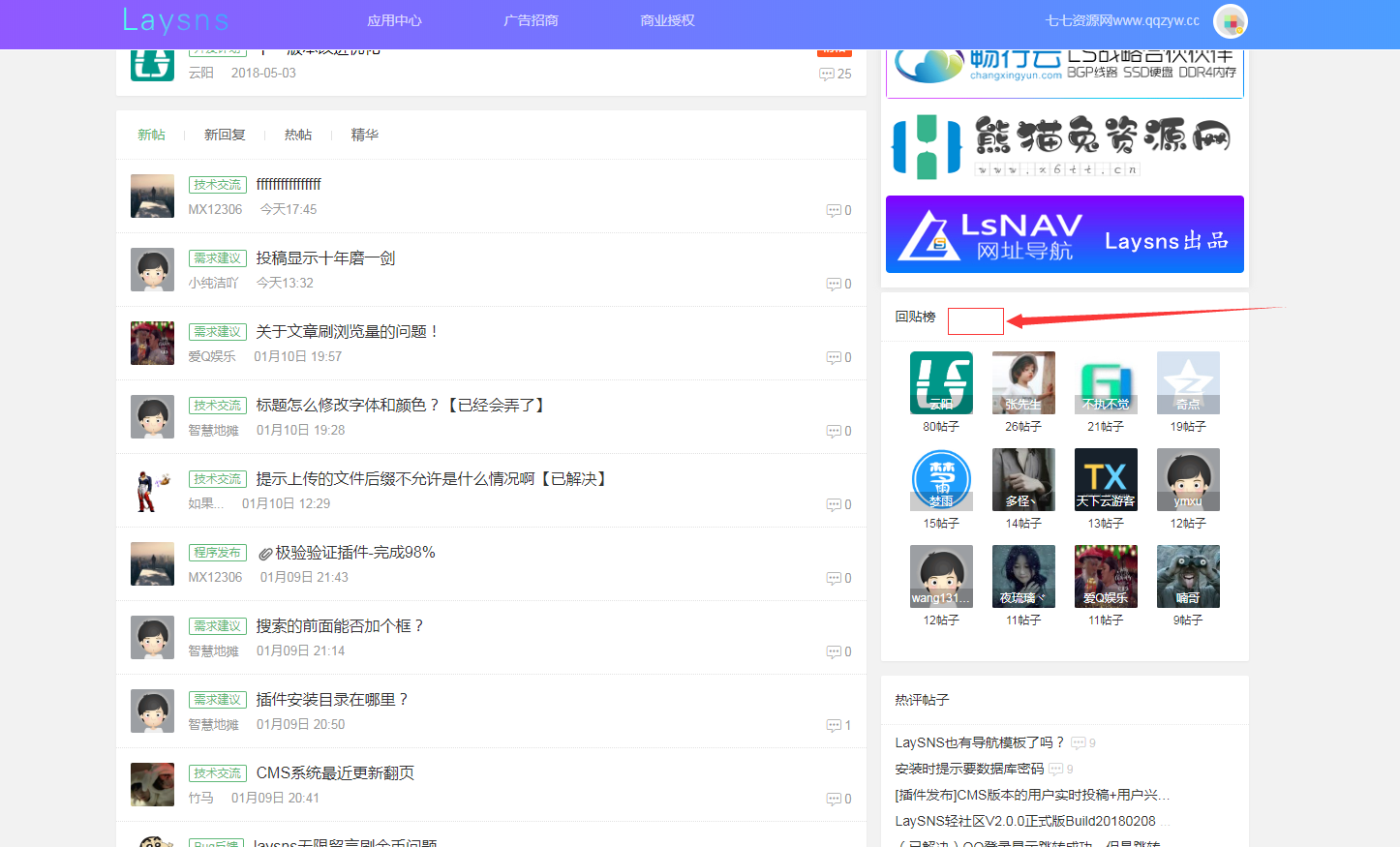Switch to 热帖 tab

point(298,135)
